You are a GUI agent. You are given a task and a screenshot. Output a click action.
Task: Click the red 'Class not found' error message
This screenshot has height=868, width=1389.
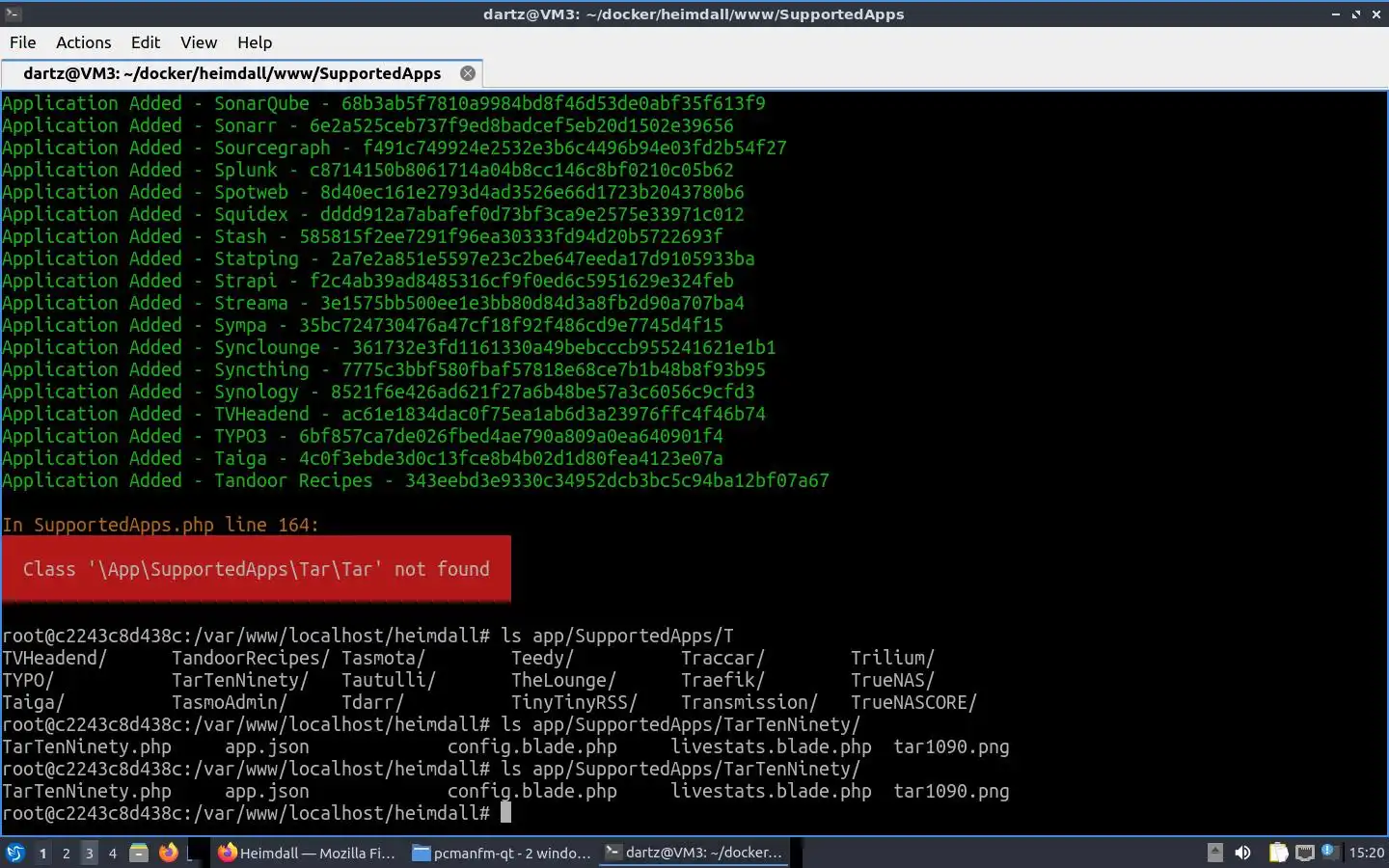(257, 569)
